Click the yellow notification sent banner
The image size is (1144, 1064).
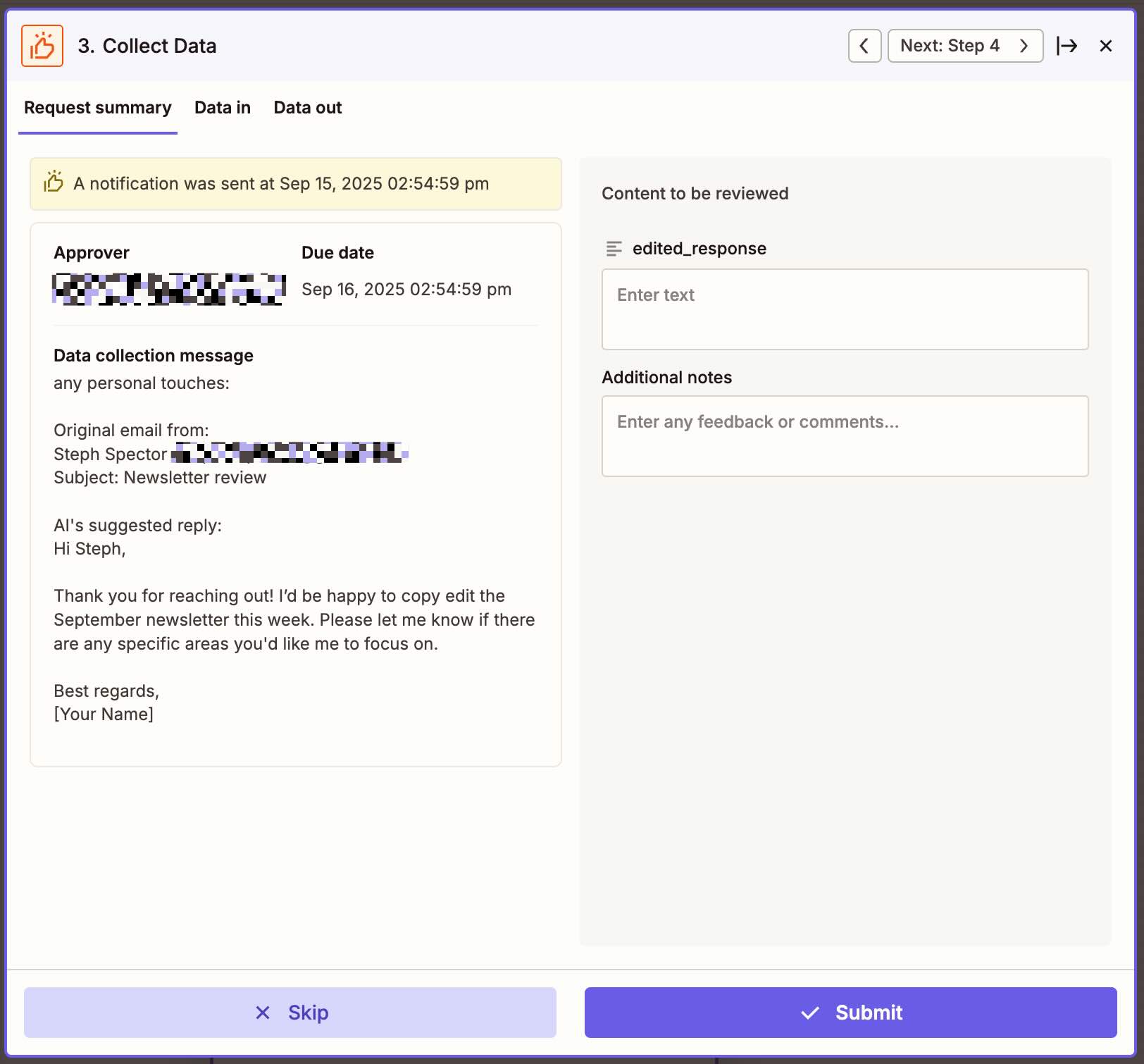[x=295, y=183]
